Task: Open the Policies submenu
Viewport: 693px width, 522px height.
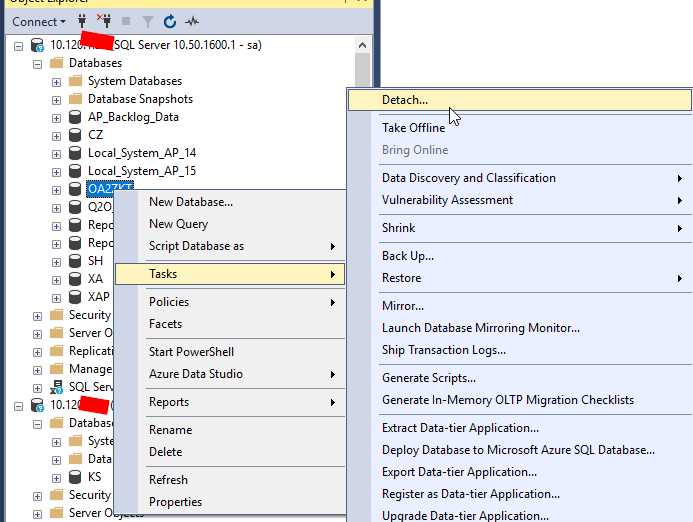Action: point(230,302)
